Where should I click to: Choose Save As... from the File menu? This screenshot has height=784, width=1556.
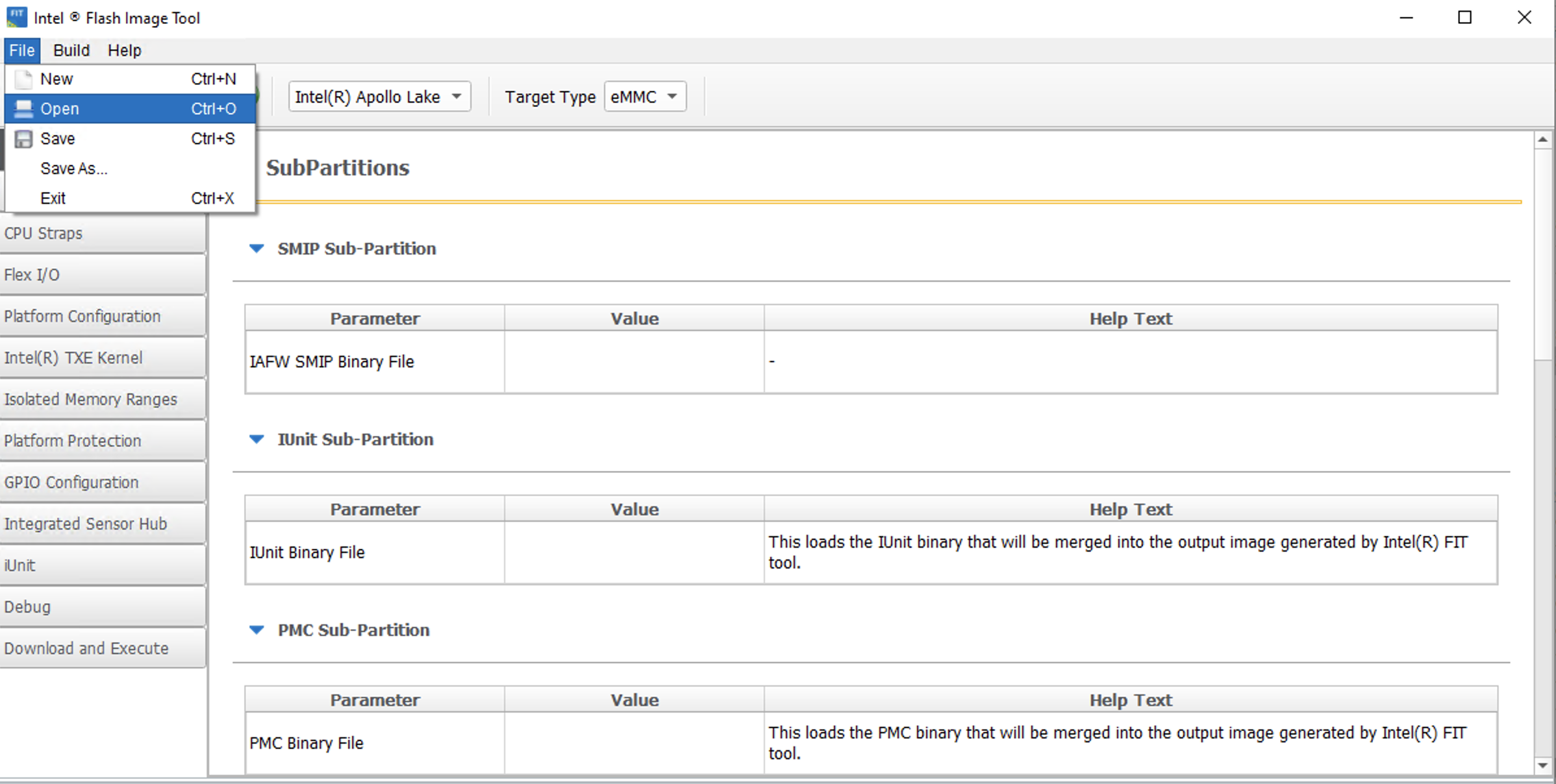(x=130, y=169)
